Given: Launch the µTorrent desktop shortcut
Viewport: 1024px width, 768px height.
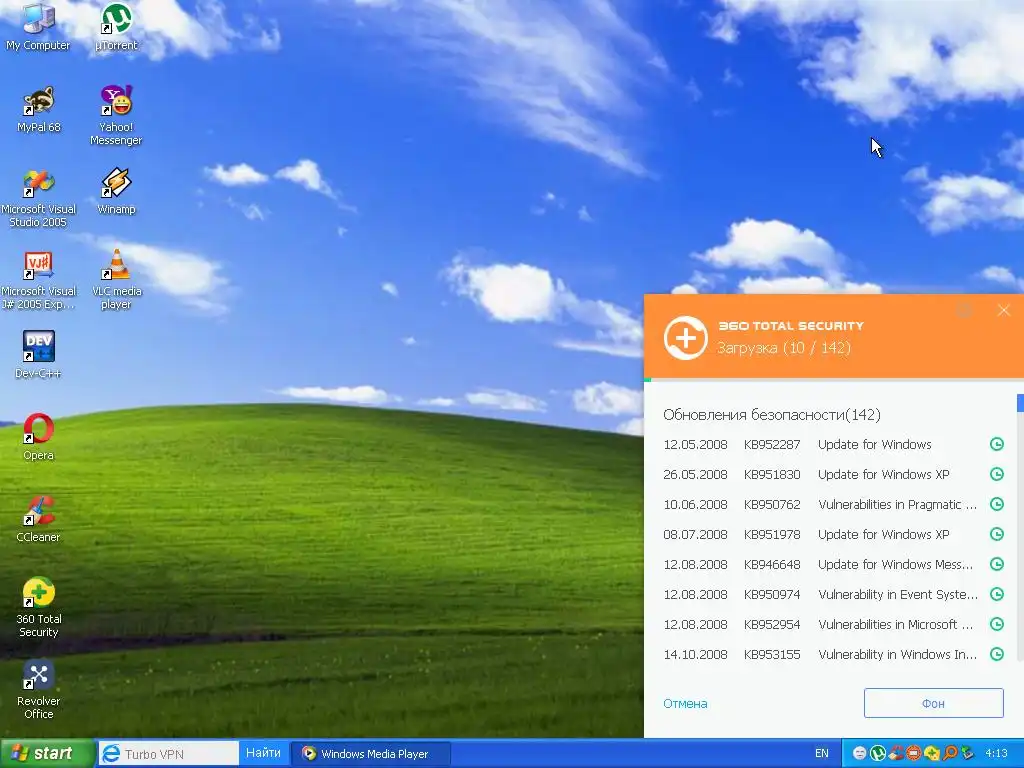Looking at the screenshot, I should (x=116, y=26).
